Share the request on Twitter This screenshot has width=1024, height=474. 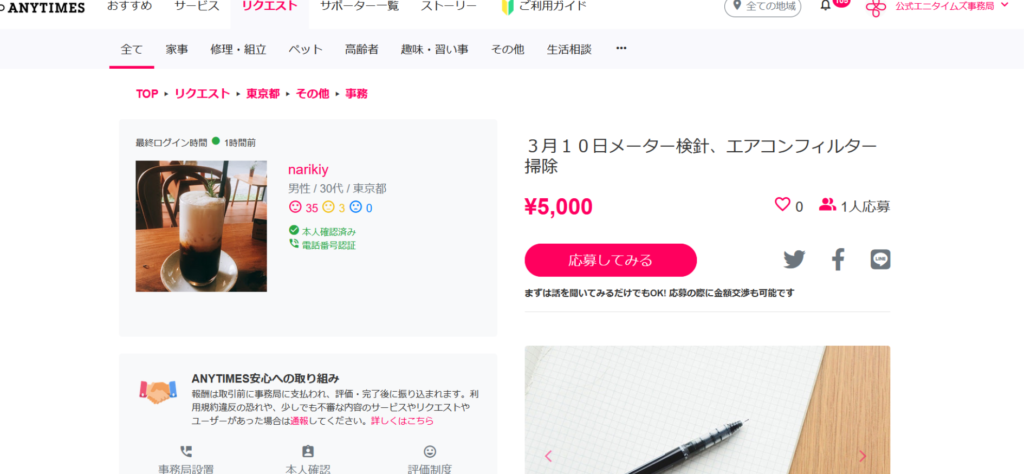pyautogui.click(x=794, y=260)
